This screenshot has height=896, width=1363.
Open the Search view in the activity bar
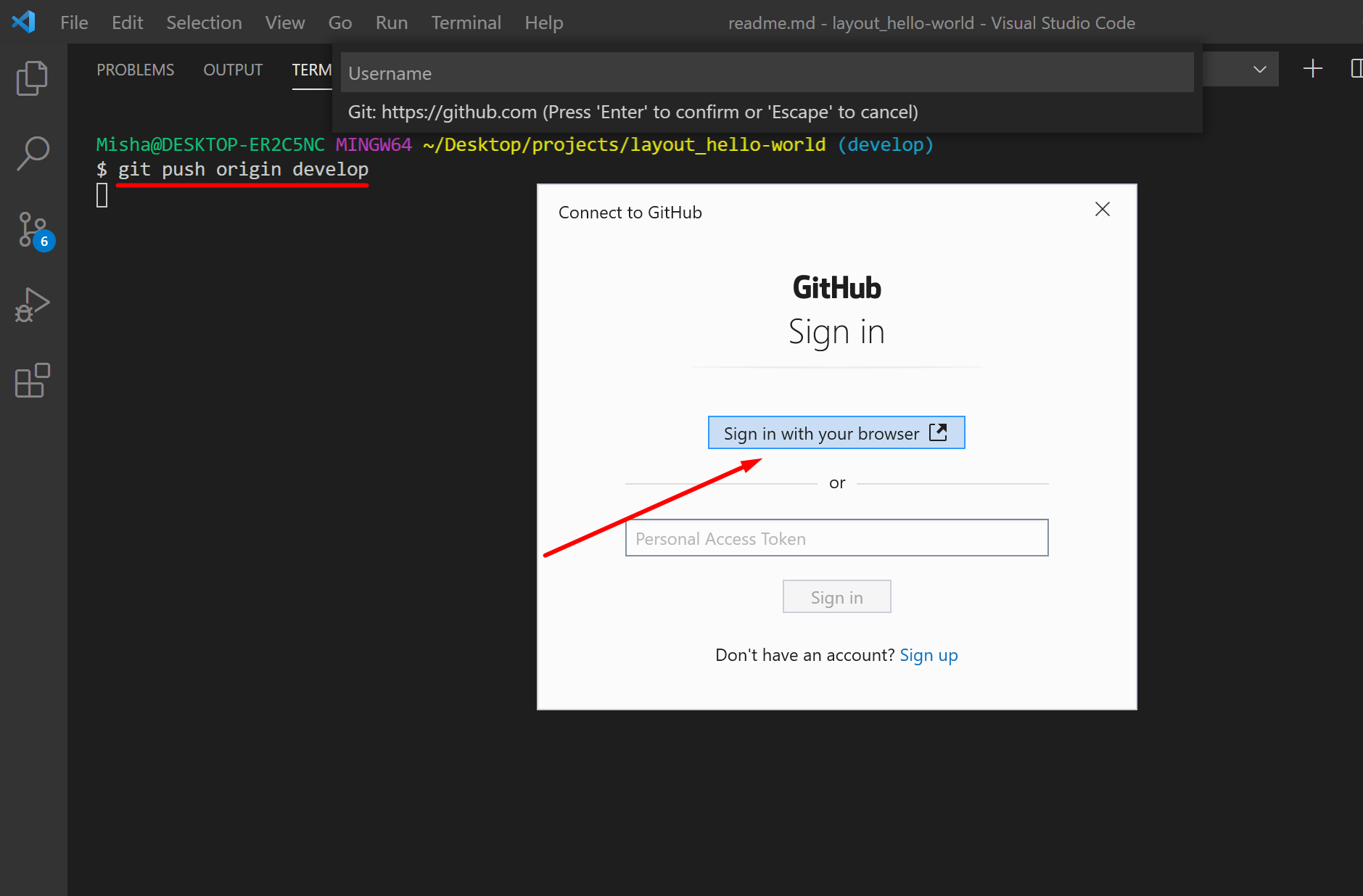pos(33,154)
